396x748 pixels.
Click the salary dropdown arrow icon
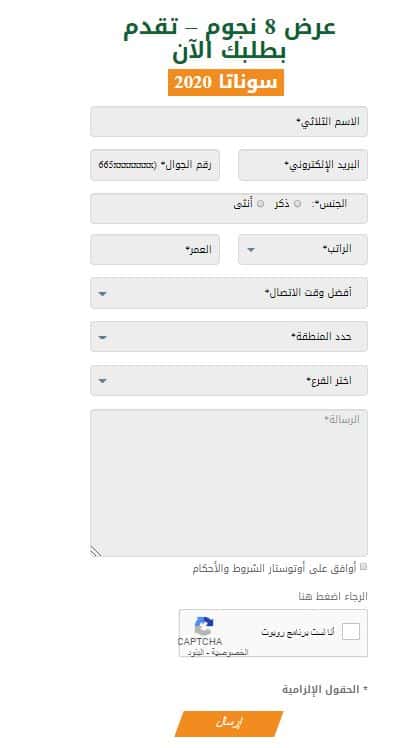(251, 249)
